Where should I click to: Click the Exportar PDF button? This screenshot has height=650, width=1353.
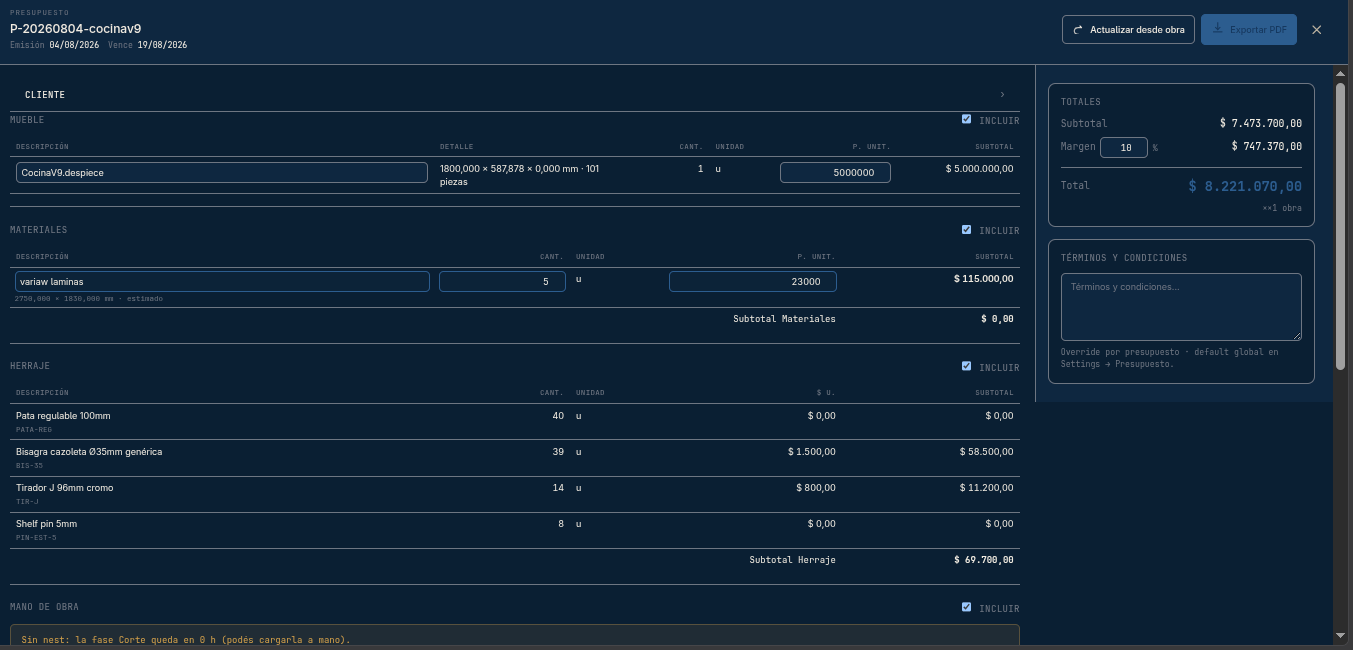pos(1248,30)
